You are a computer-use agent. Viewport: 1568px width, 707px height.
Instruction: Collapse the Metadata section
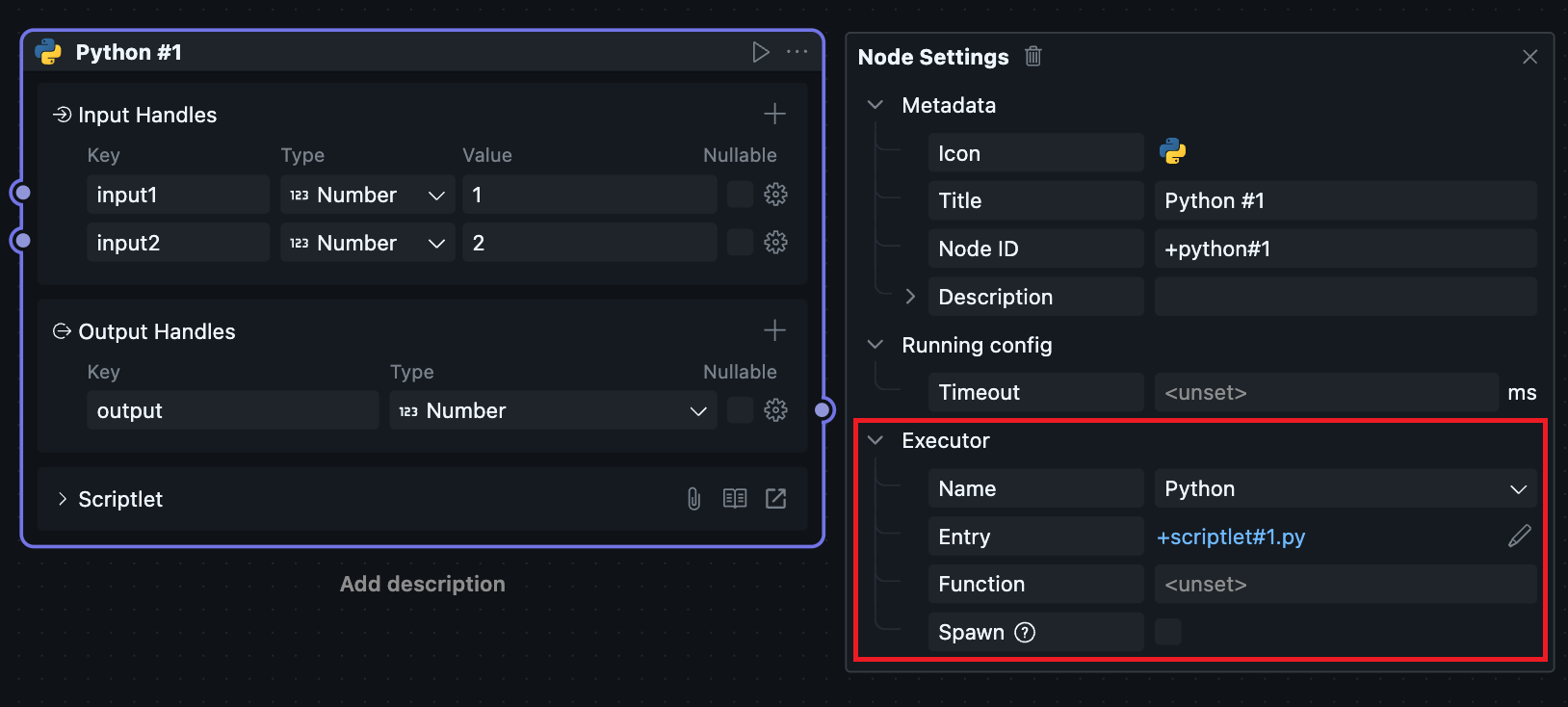(875, 105)
